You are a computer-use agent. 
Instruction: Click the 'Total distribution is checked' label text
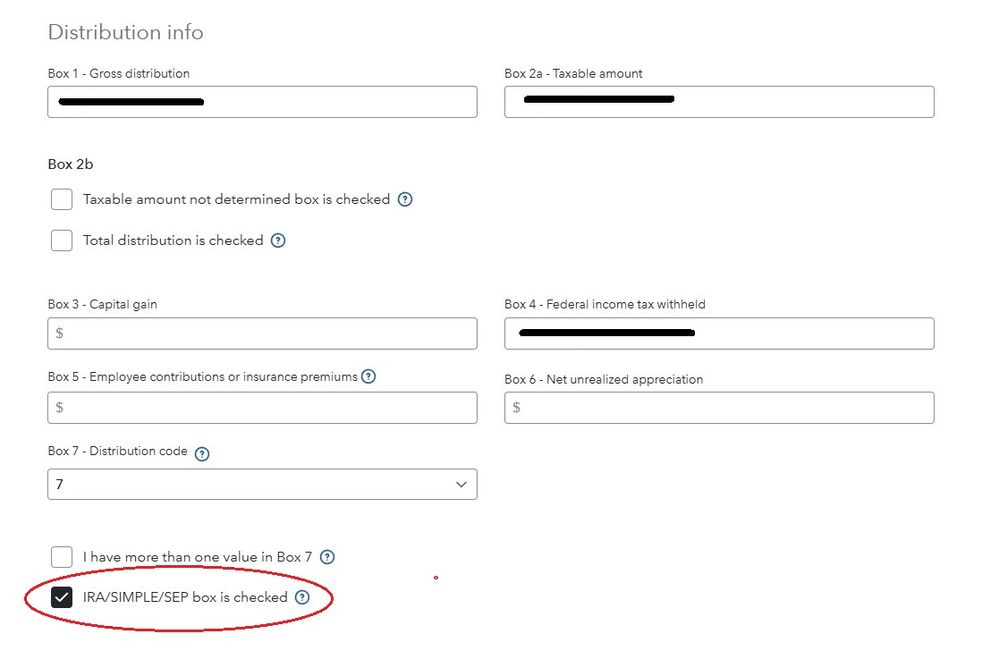pyautogui.click(x=173, y=240)
